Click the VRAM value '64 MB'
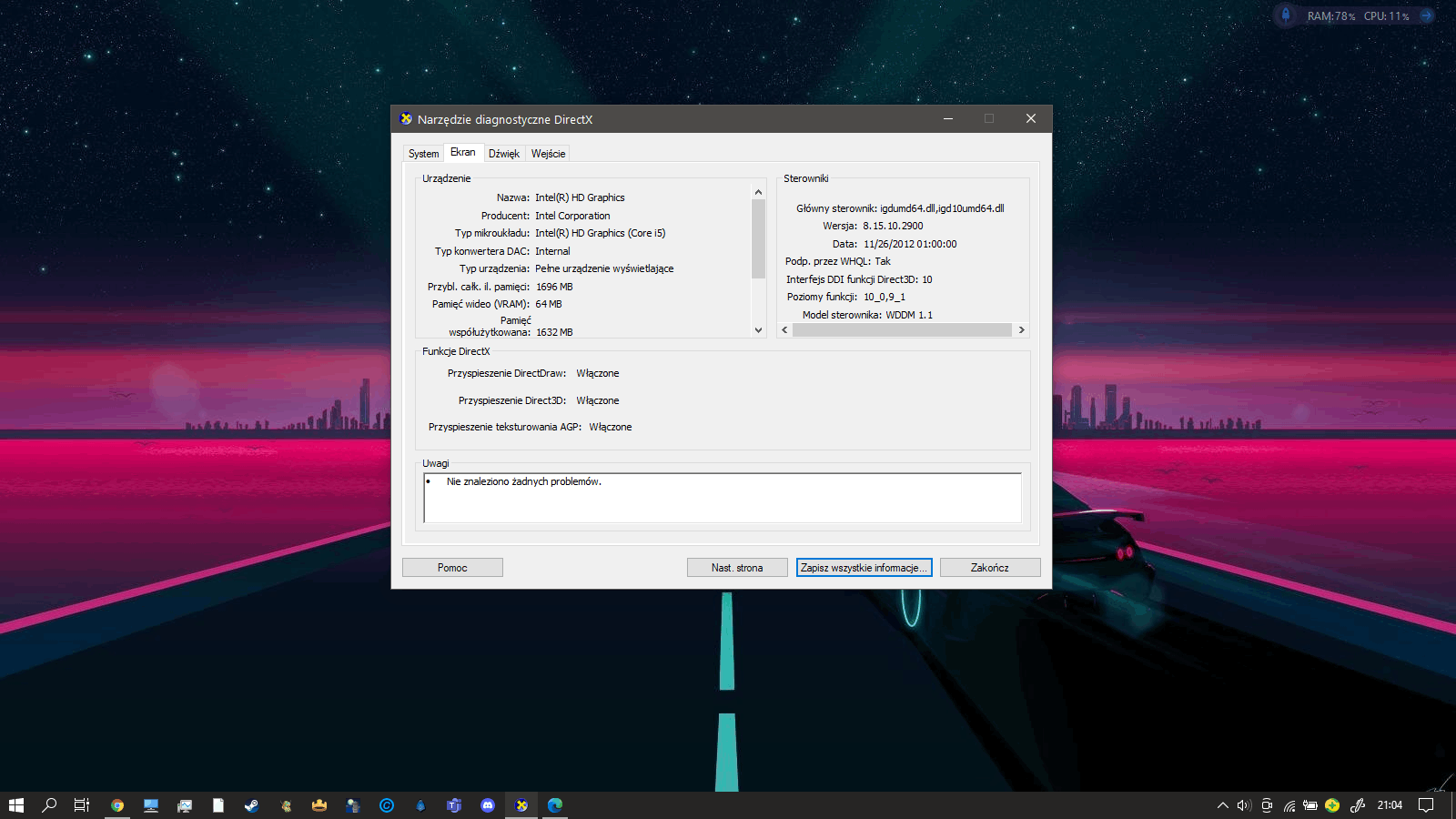 click(x=549, y=304)
